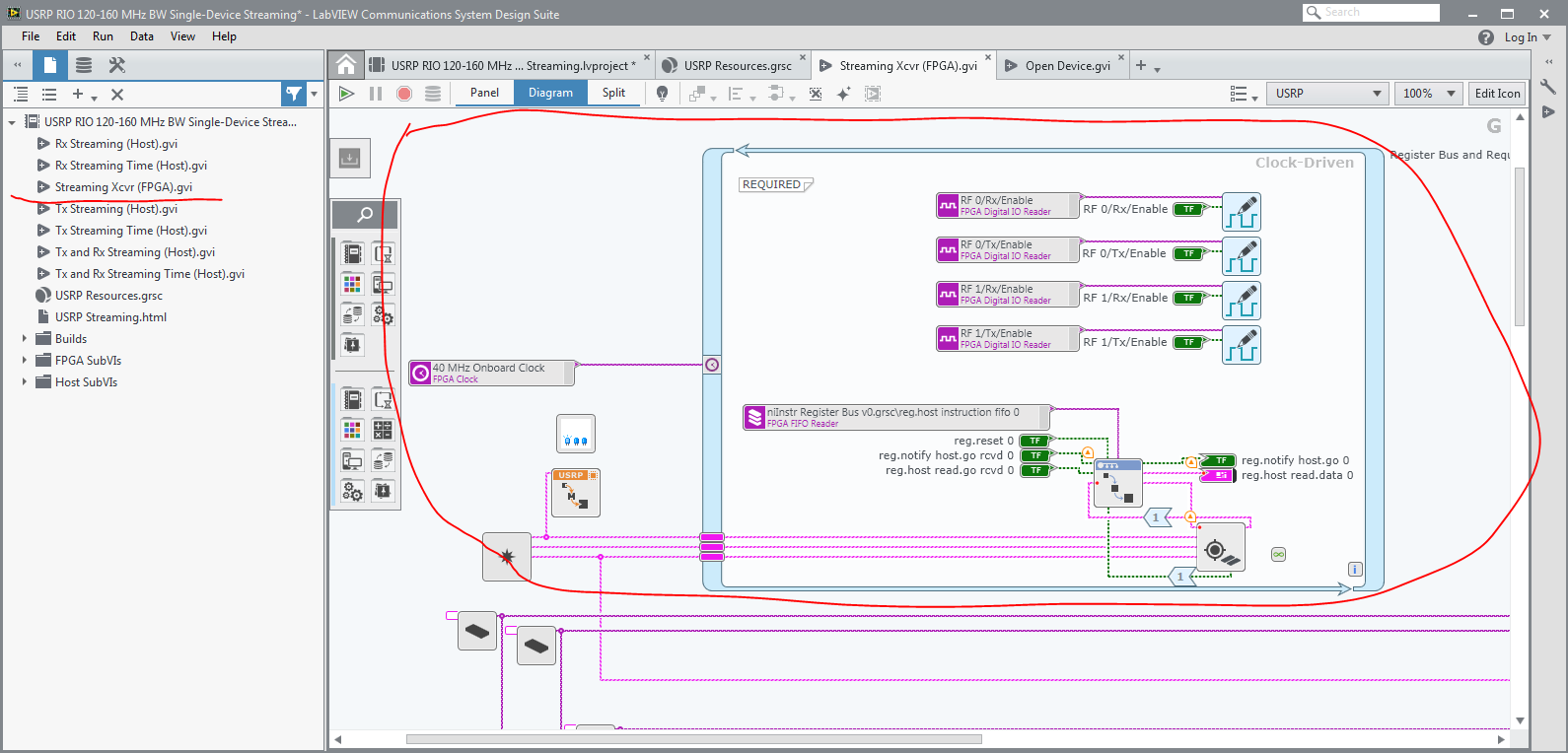The image size is (1568, 753).
Task: Open the Edit menu
Action: [66, 36]
